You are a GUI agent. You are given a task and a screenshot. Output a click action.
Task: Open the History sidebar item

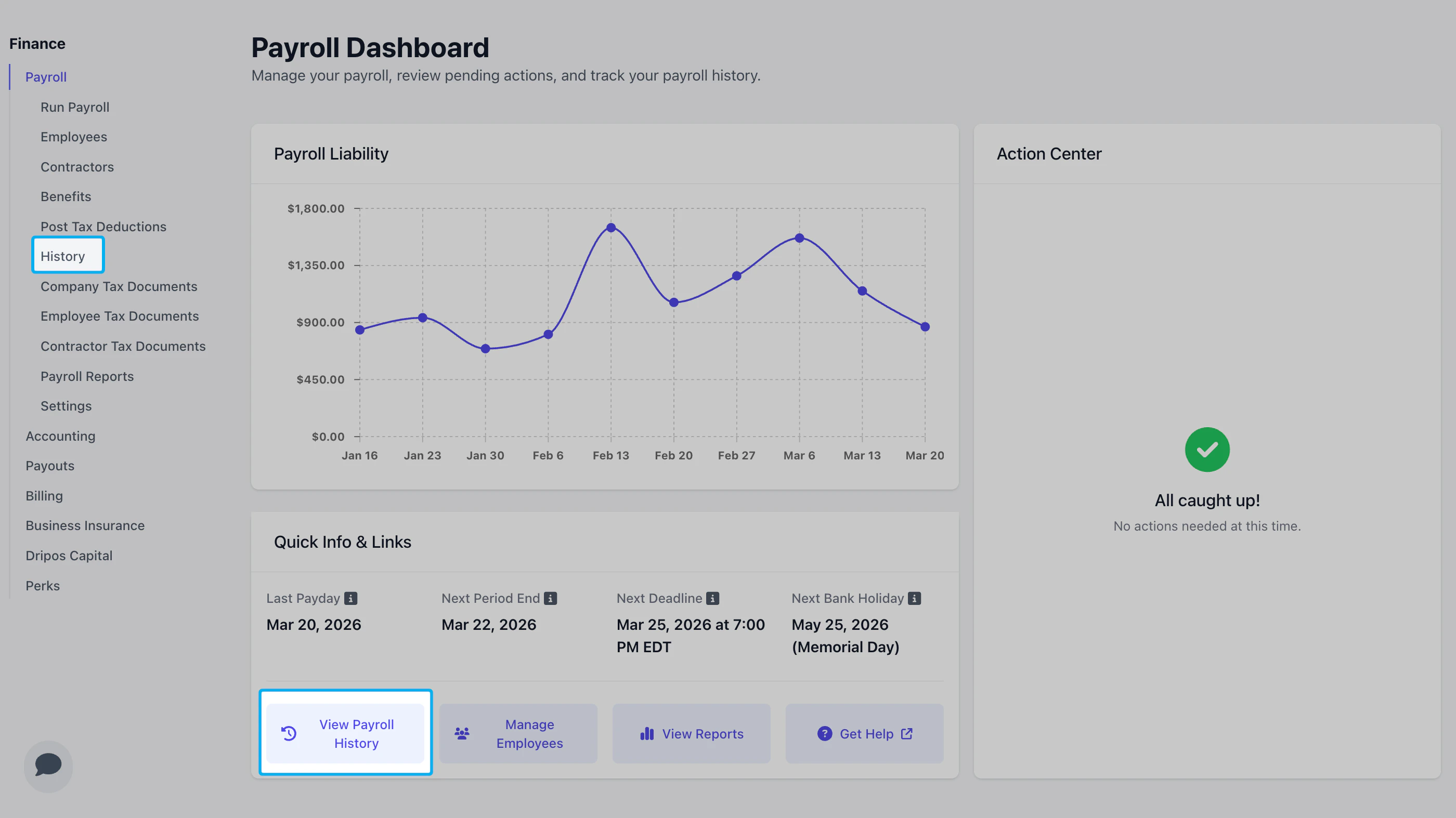pos(63,257)
